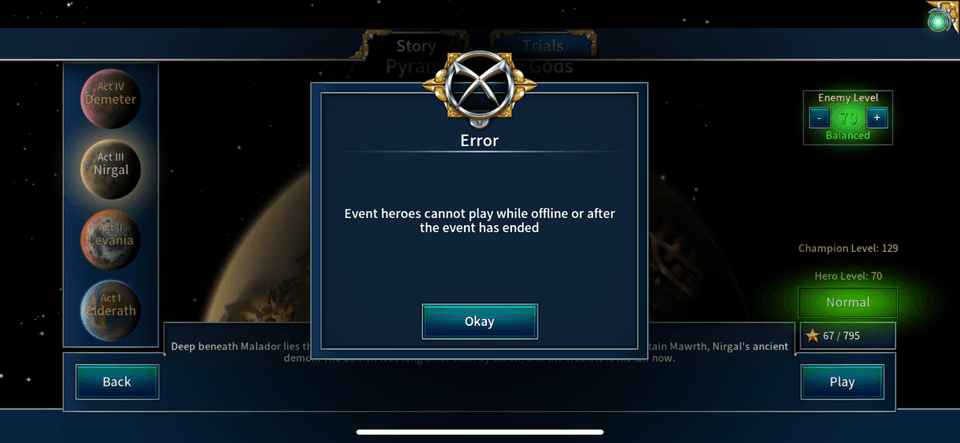The image size is (960, 443).
Task: Click the Champion Level: 129 label
Action: pyautogui.click(x=848, y=248)
